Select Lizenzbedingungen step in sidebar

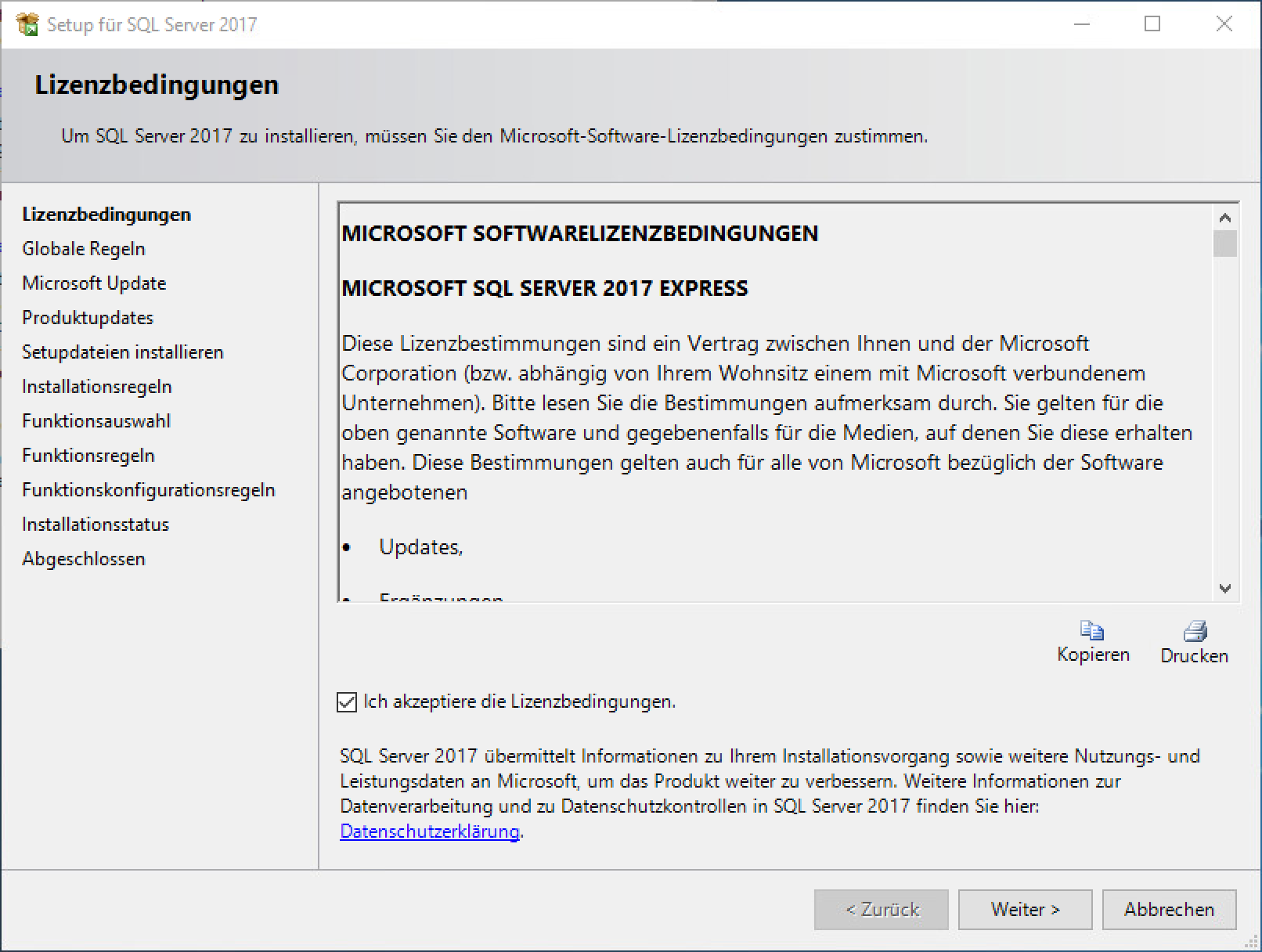pyautogui.click(x=106, y=215)
